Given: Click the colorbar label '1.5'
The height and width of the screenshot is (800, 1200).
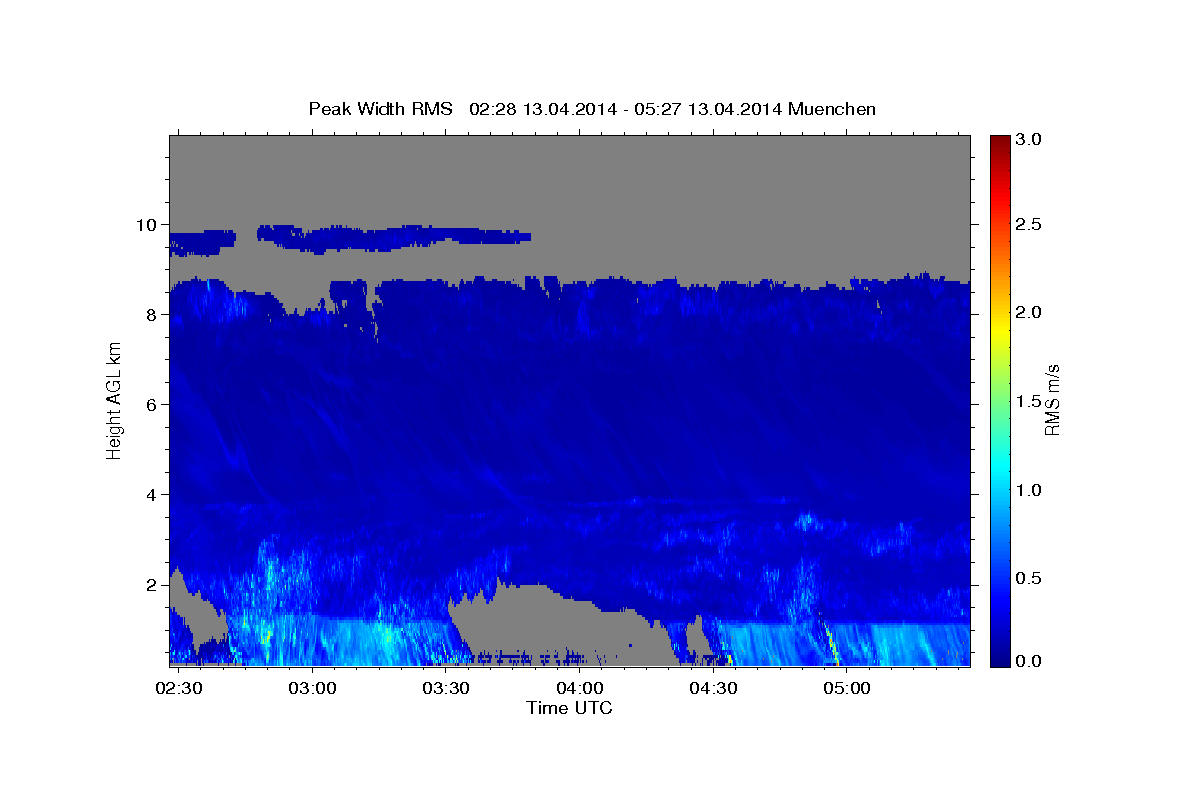Looking at the screenshot, I should [x=1029, y=401].
